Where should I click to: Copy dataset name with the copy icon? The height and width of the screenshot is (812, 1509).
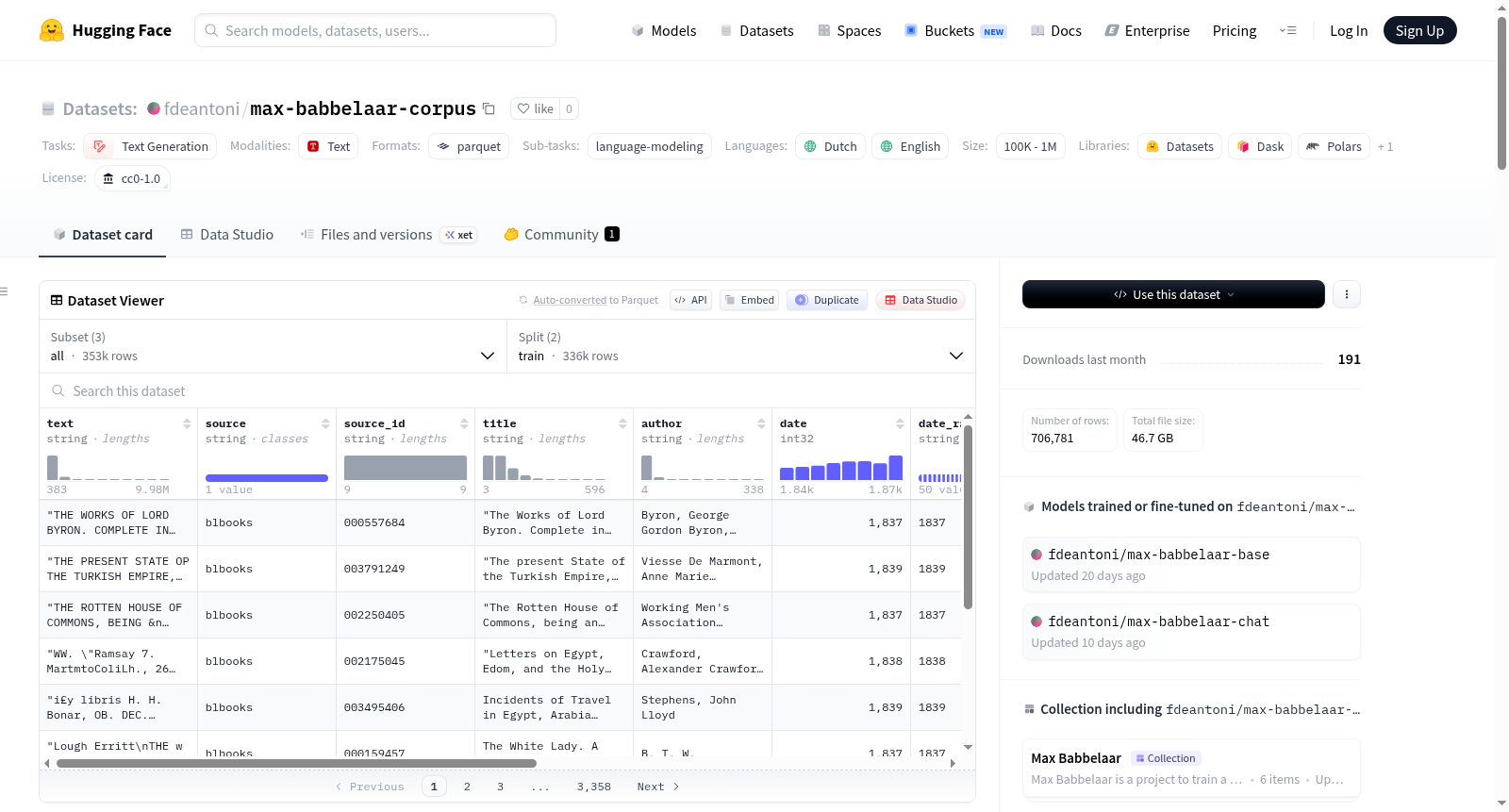pyautogui.click(x=489, y=108)
